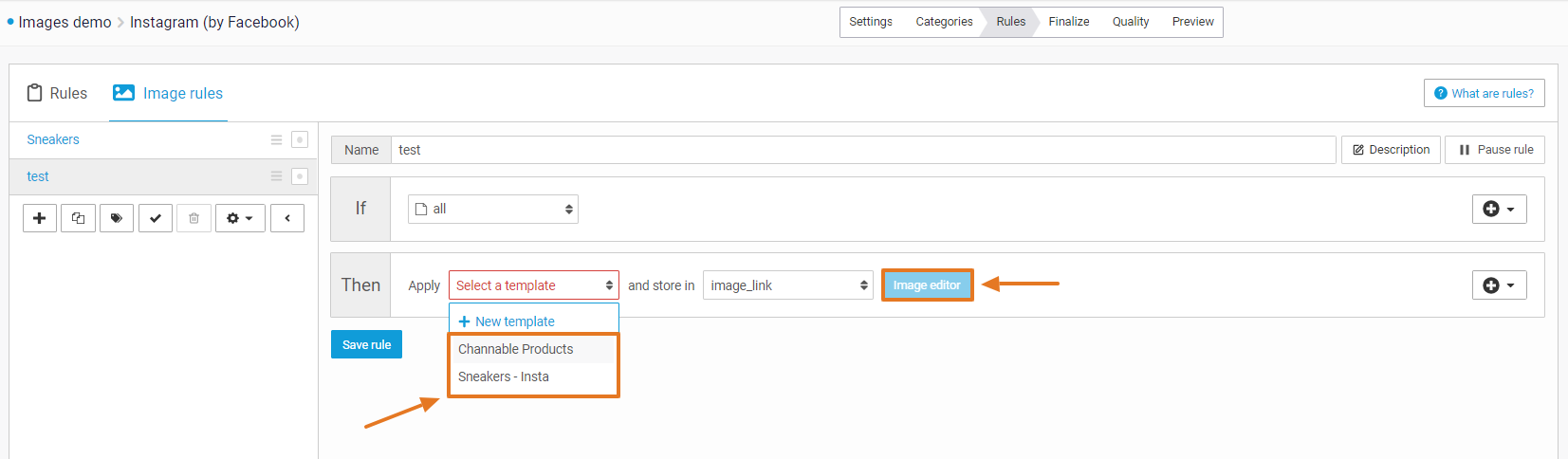The image size is (1568, 459).
Task: Click the drag handle on test rule
Action: (x=276, y=176)
